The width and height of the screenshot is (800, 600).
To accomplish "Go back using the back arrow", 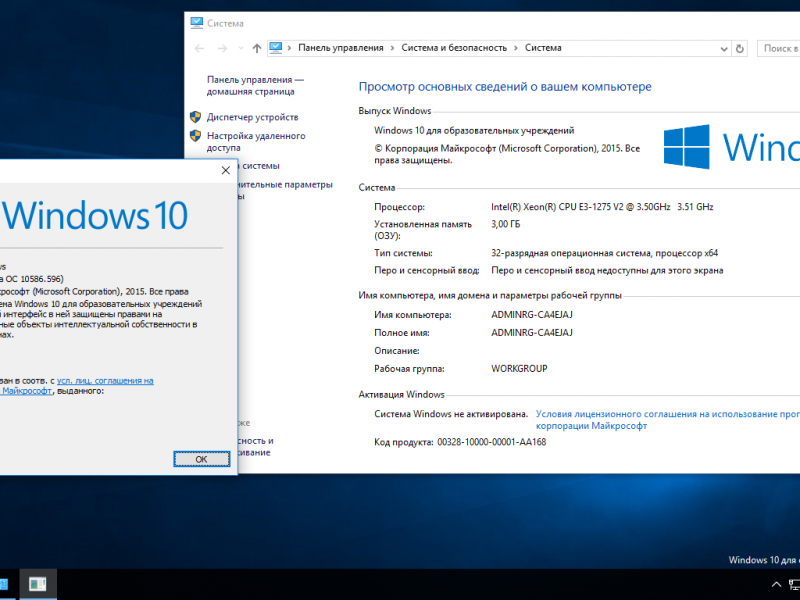I will point(199,48).
